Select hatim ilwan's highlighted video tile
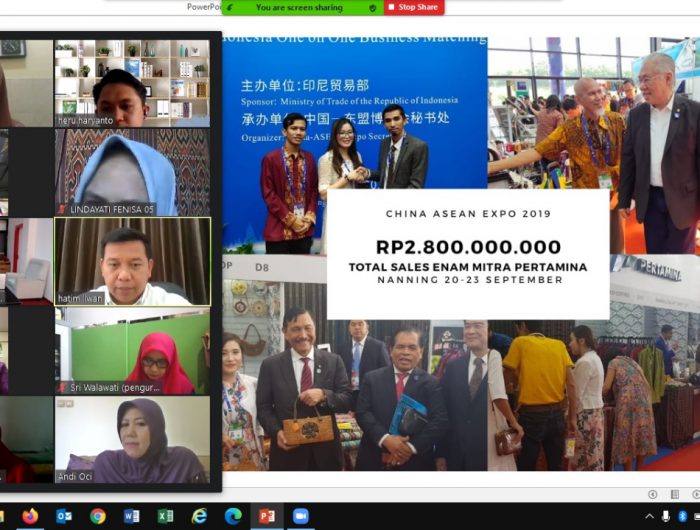The width and height of the screenshot is (700, 530). click(132, 261)
